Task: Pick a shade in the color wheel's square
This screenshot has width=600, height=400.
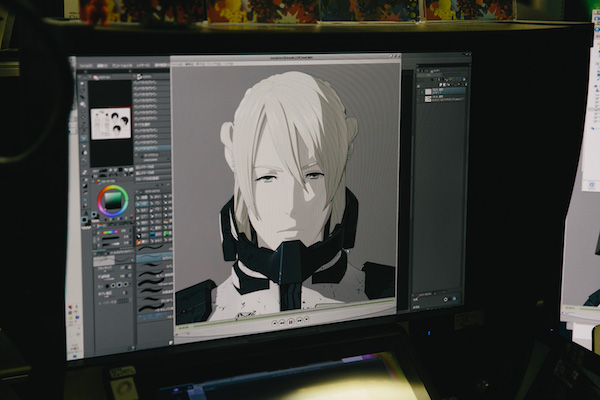Action: [x=113, y=200]
